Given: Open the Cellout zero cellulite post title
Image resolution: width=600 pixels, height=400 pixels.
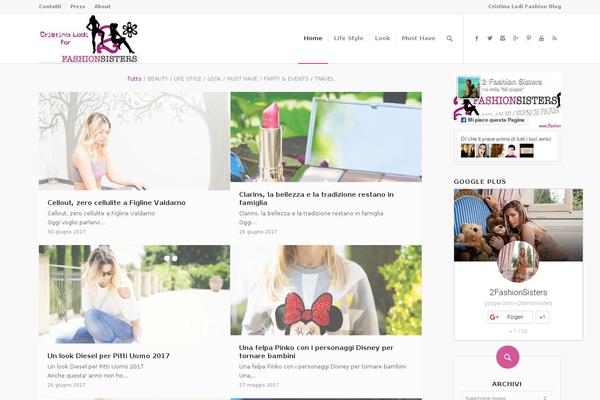Looking at the screenshot, I should 116,203.
